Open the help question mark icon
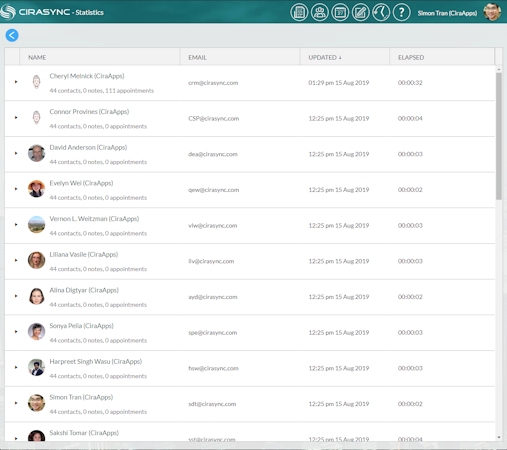Viewport: 507px width, 450px height. coord(402,13)
